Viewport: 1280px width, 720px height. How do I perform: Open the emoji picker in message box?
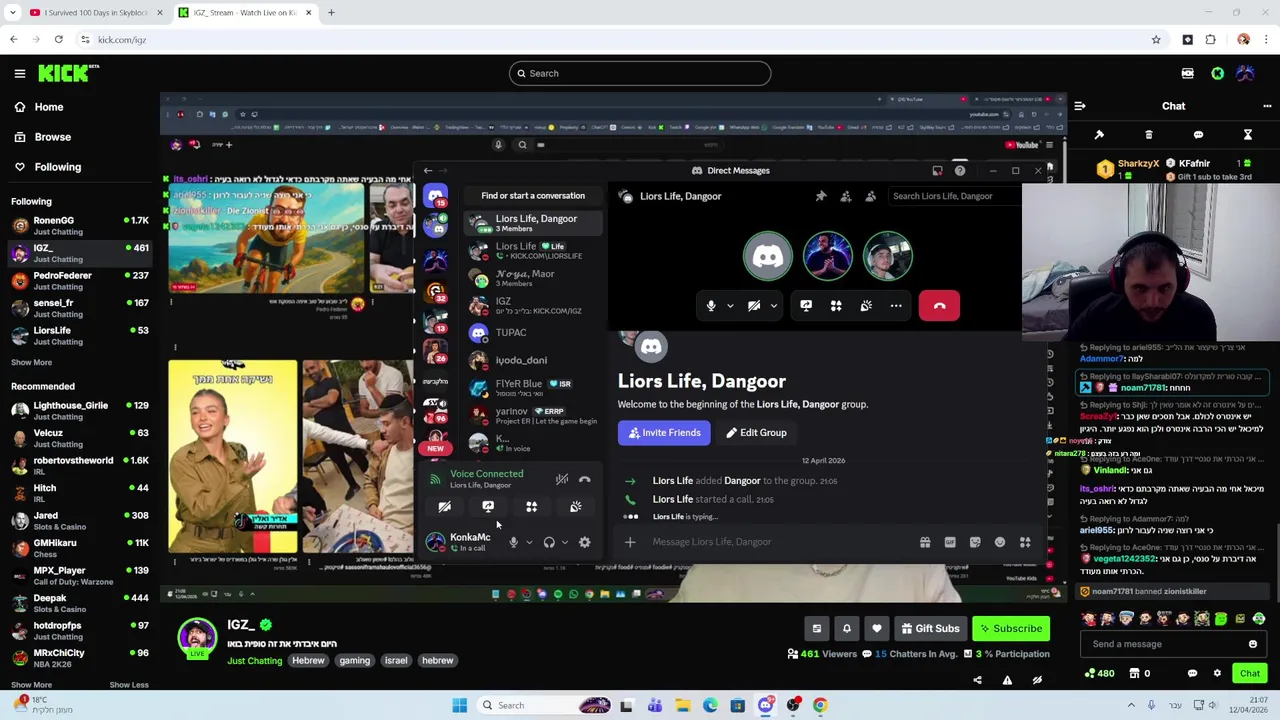click(1252, 644)
